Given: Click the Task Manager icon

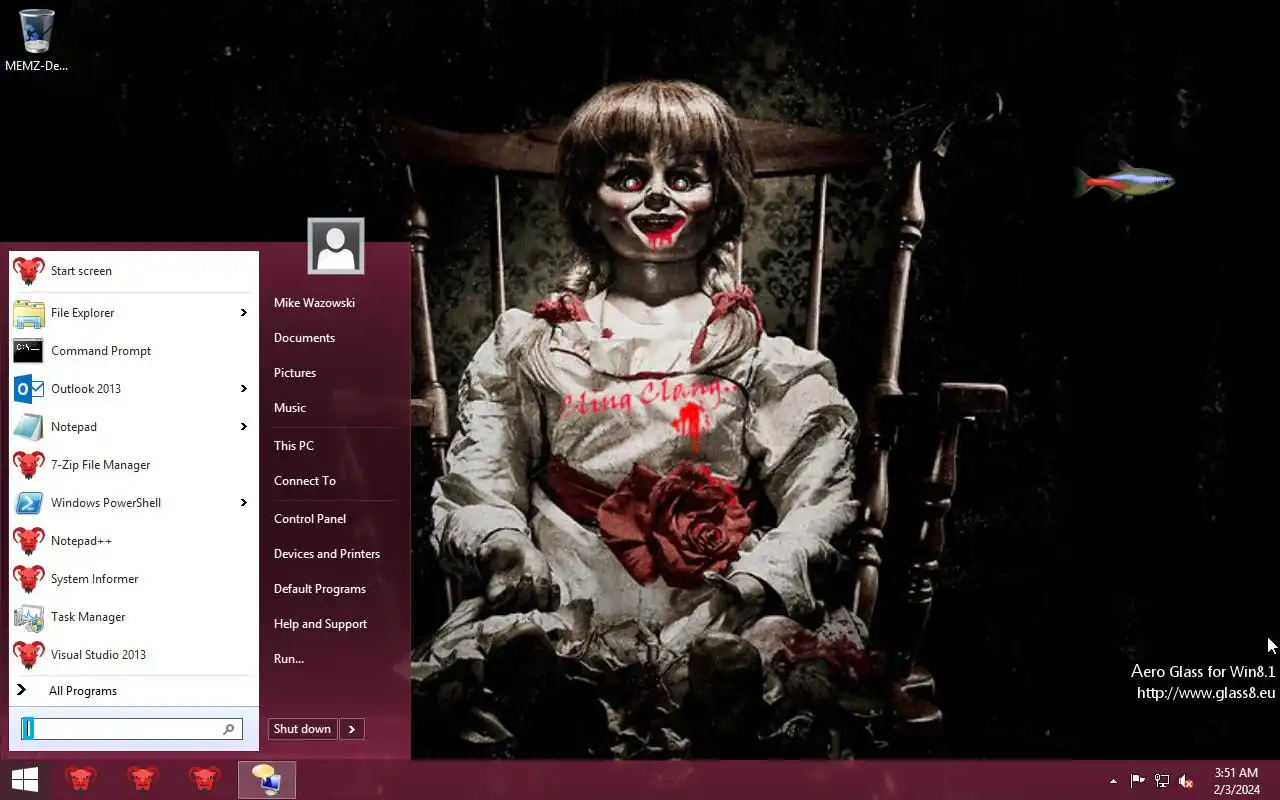Looking at the screenshot, I should (29, 617).
